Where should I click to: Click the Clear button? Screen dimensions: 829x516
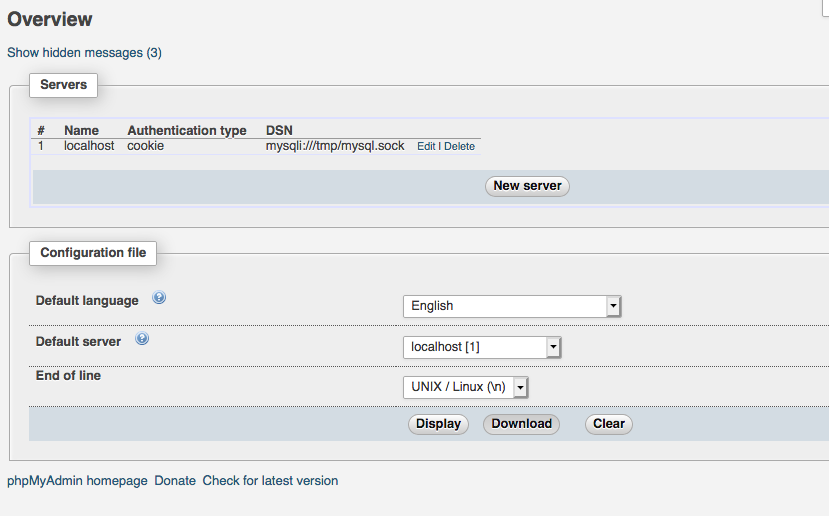coord(609,424)
